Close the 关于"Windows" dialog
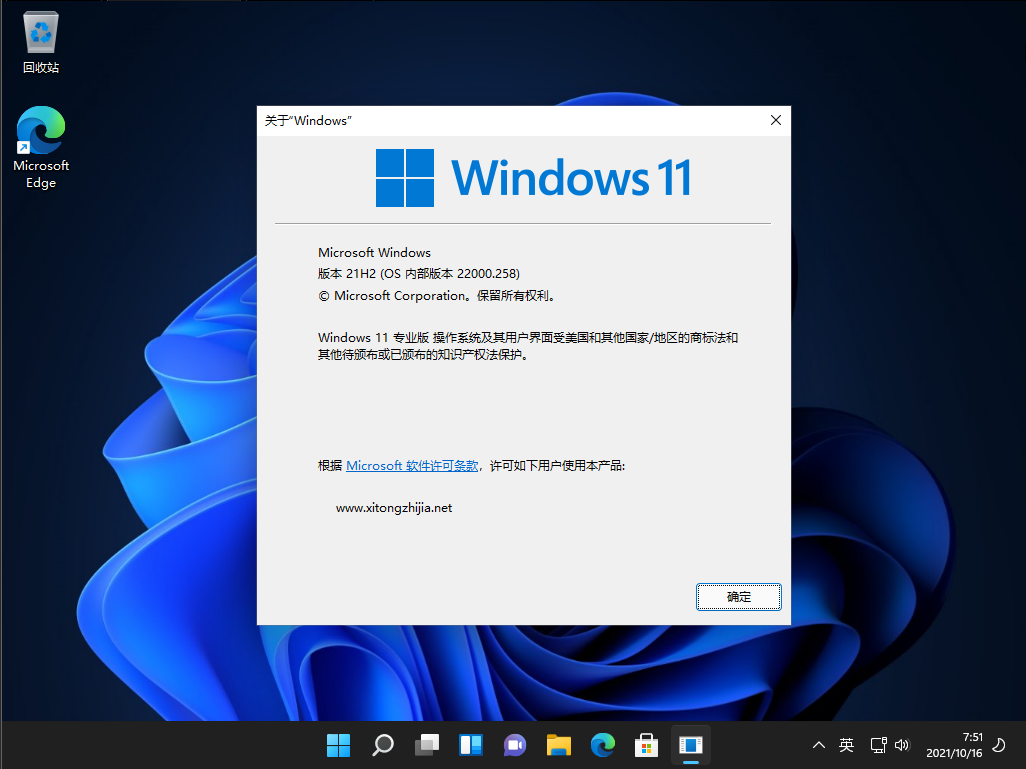 [x=775, y=120]
